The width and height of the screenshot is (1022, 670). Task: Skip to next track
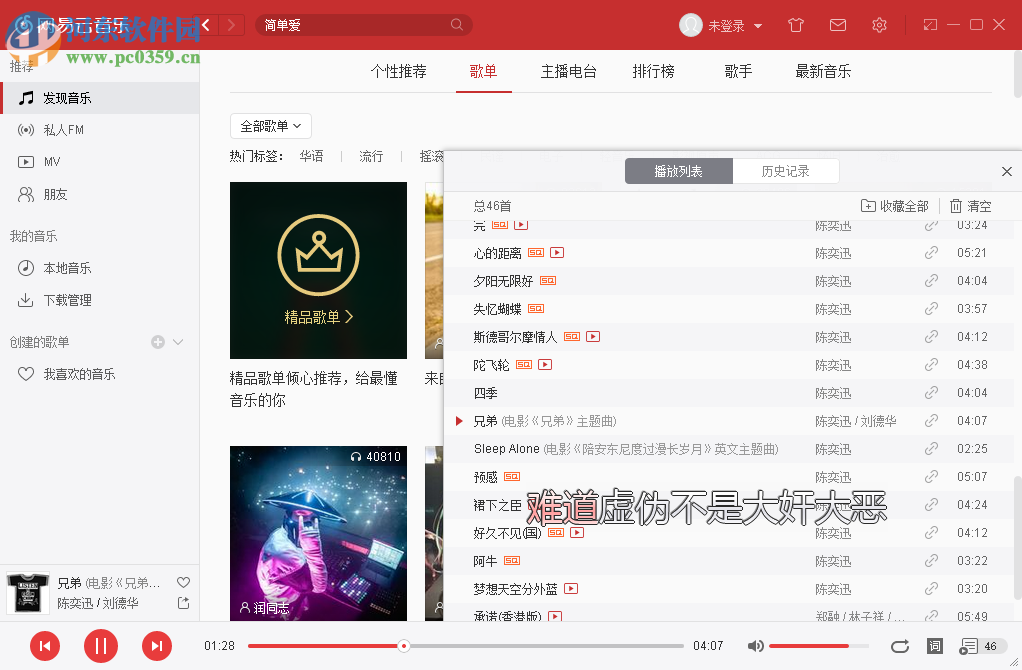tap(157, 646)
